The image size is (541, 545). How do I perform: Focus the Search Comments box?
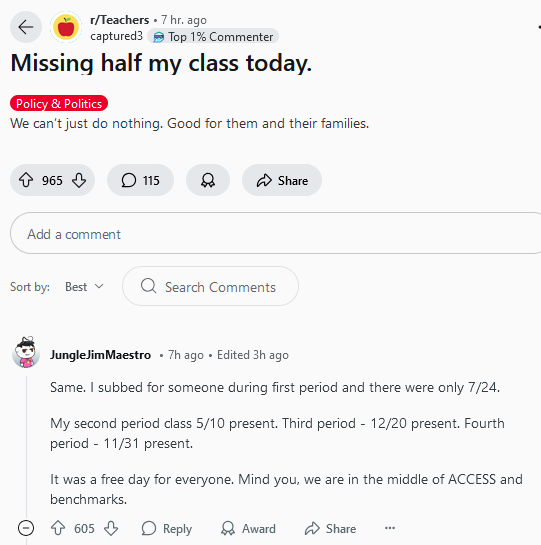[x=210, y=286]
